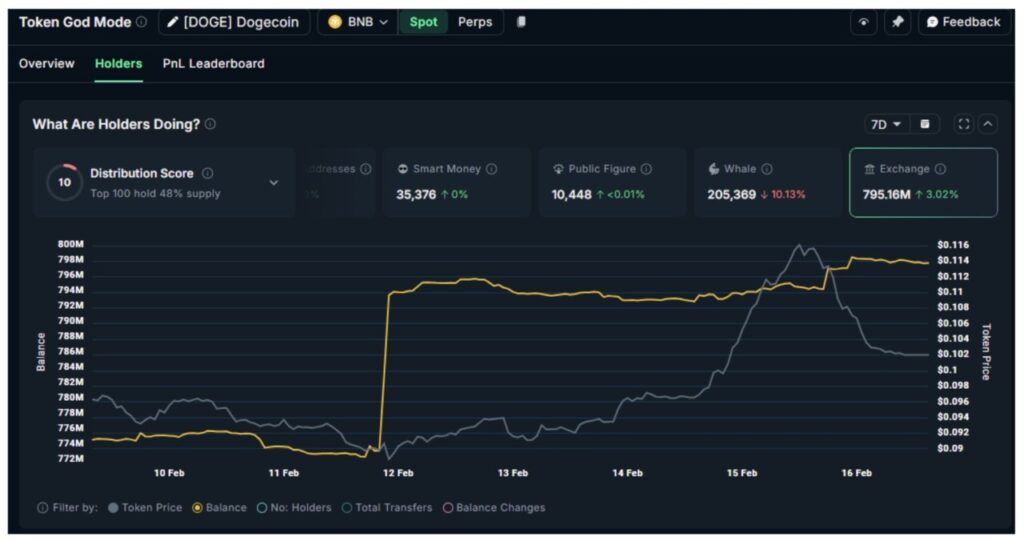Image resolution: width=1024 pixels, height=541 pixels.
Task: Click info icon next to Distribution Score
Action: (x=207, y=173)
